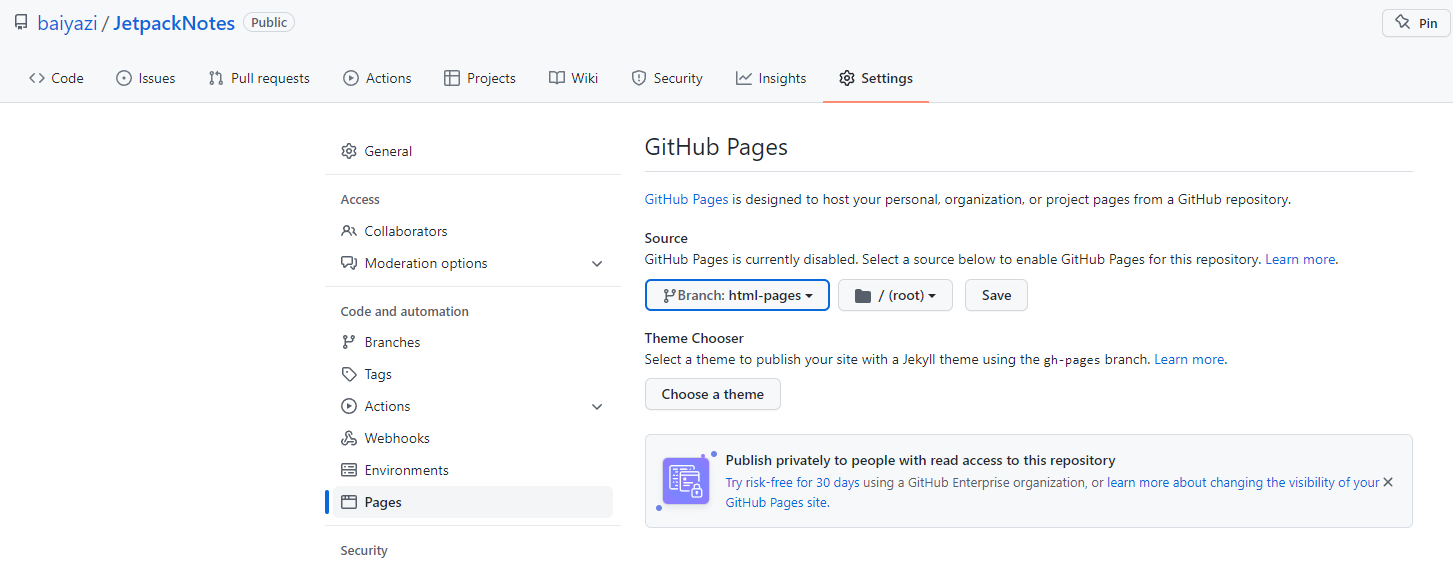Go to the Pull requests tab
The width and height of the screenshot is (1453, 565).
click(259, 78)
